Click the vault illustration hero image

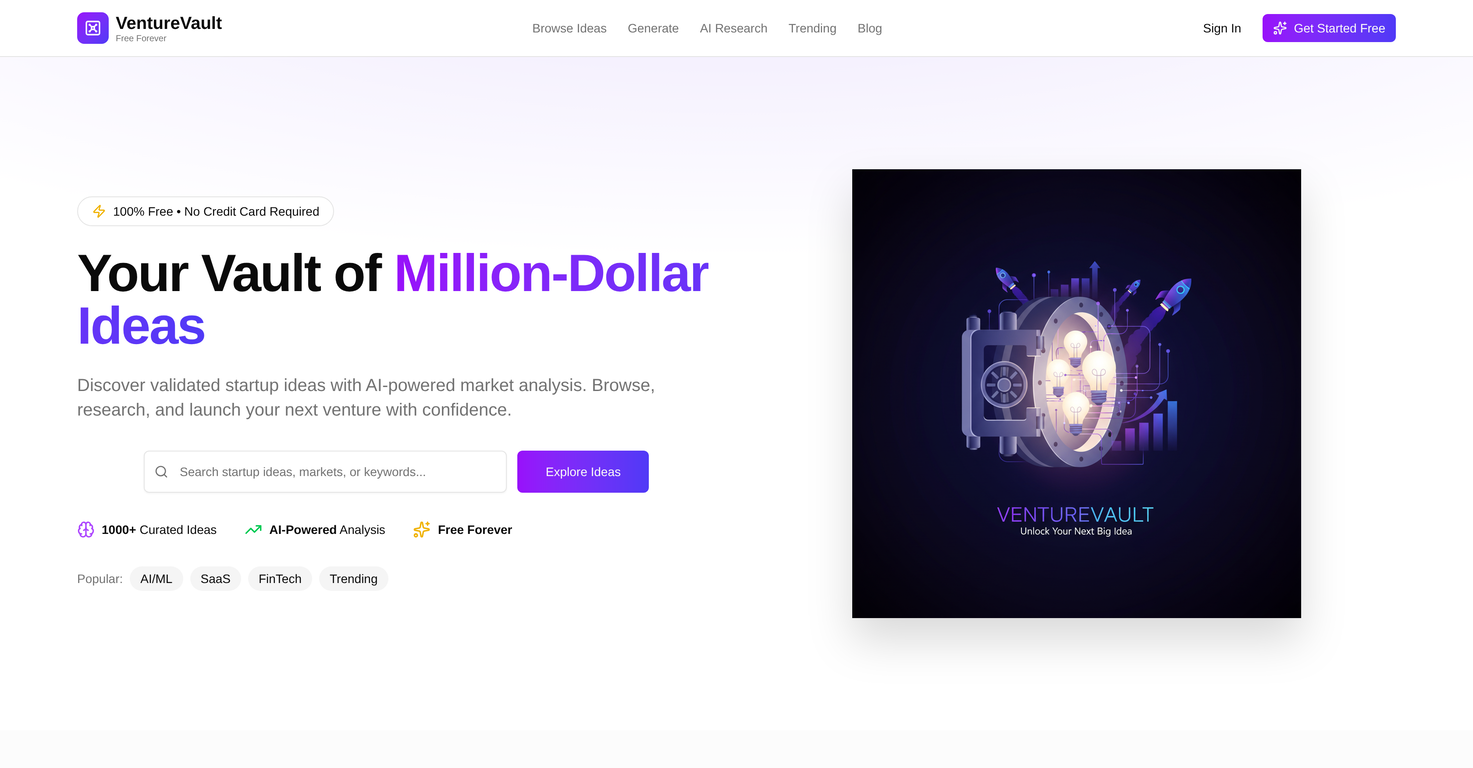[x=1076, y=392]
